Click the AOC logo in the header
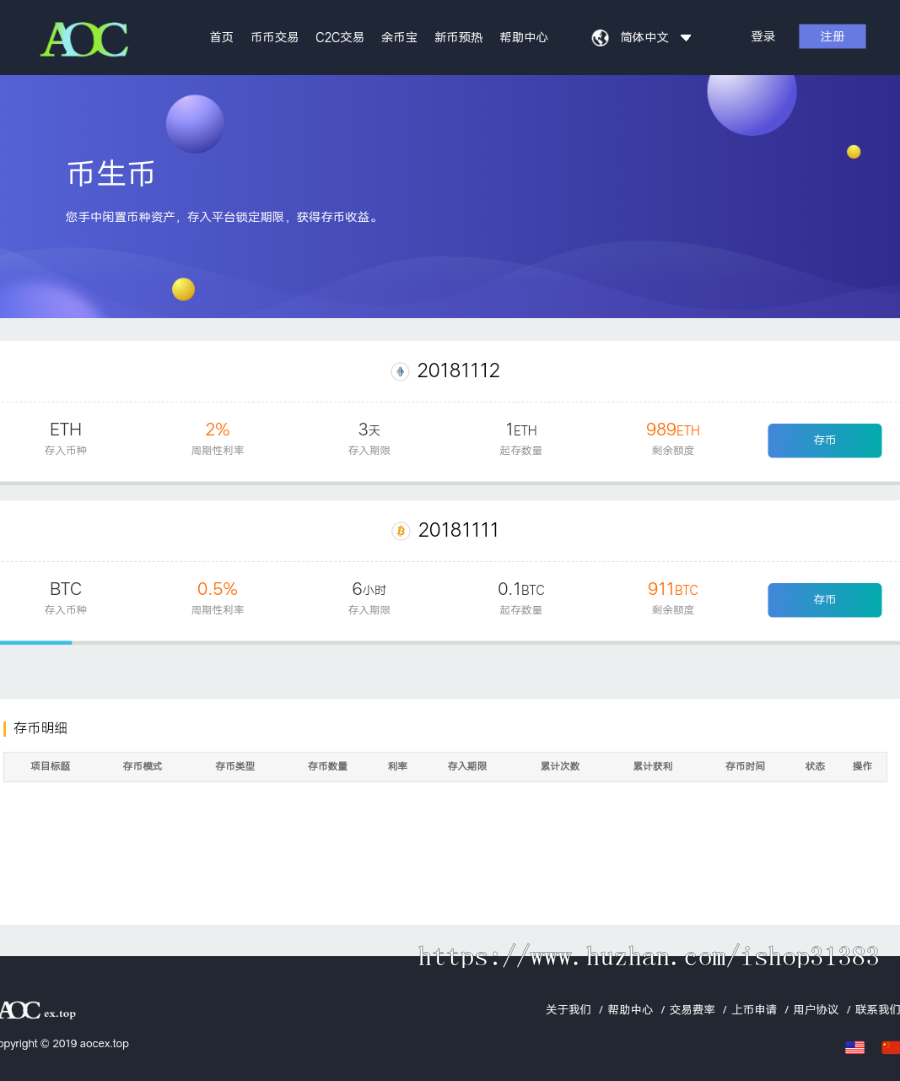Viewport: 900px width, 1081px height. [83, 38]
